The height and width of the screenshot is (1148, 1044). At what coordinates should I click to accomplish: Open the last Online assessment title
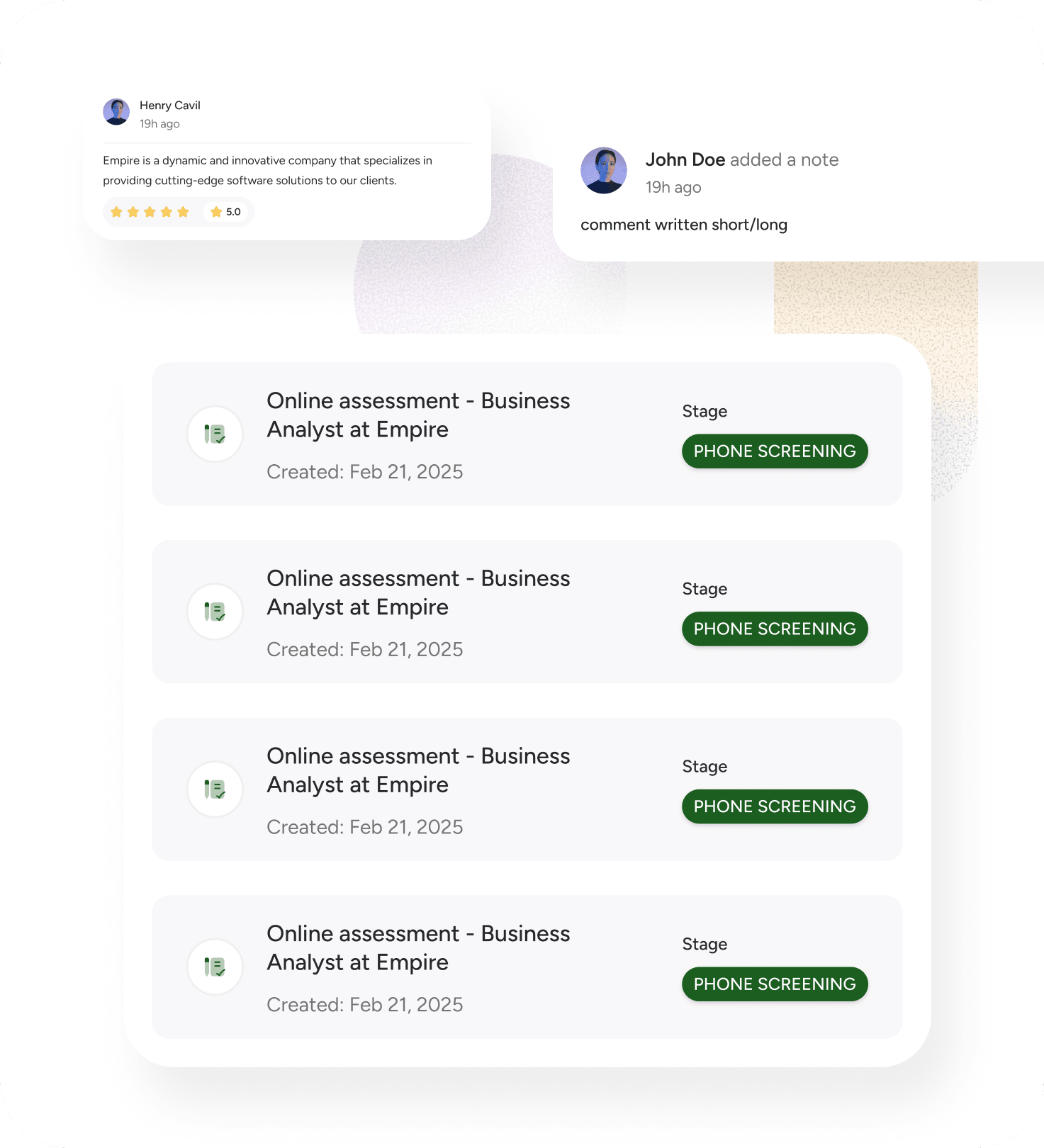(x=418, y=948)
